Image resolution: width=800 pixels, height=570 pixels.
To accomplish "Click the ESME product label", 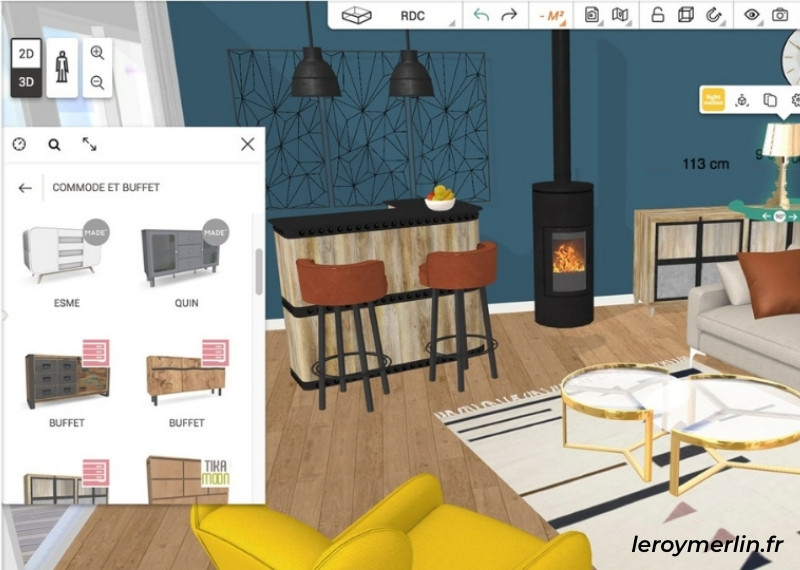I will tap(67, 303).
